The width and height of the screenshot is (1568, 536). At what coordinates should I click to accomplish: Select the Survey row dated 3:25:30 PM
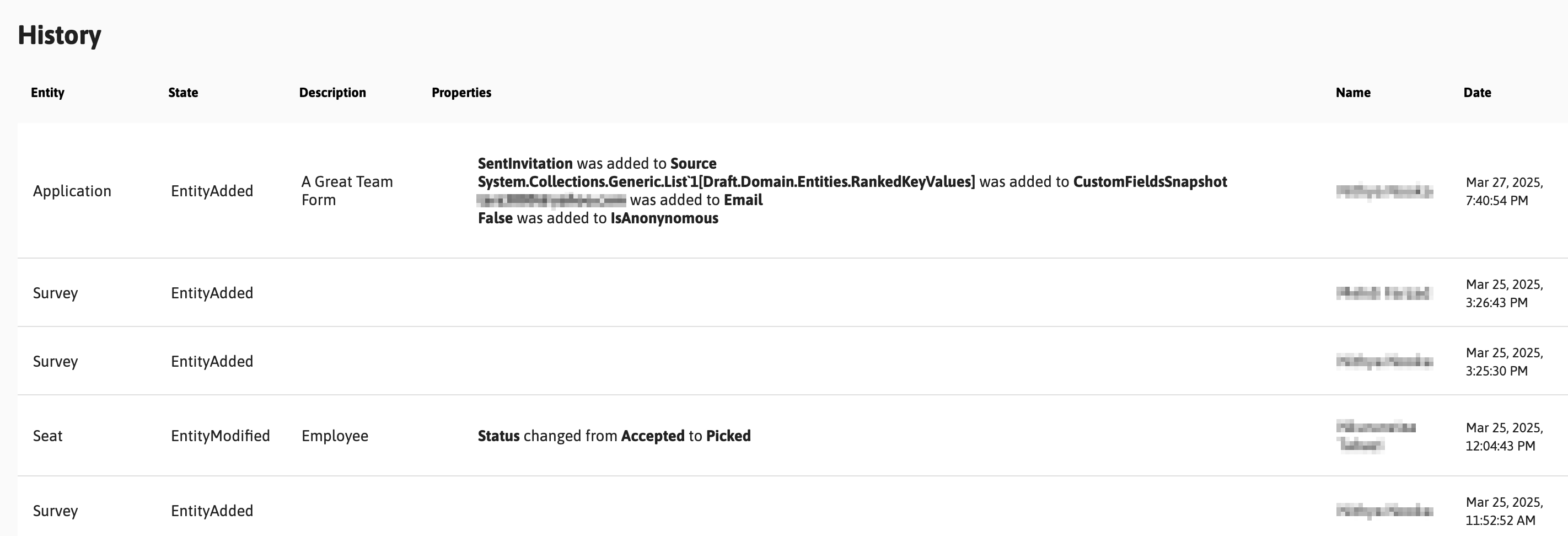(x=792, y=361)
